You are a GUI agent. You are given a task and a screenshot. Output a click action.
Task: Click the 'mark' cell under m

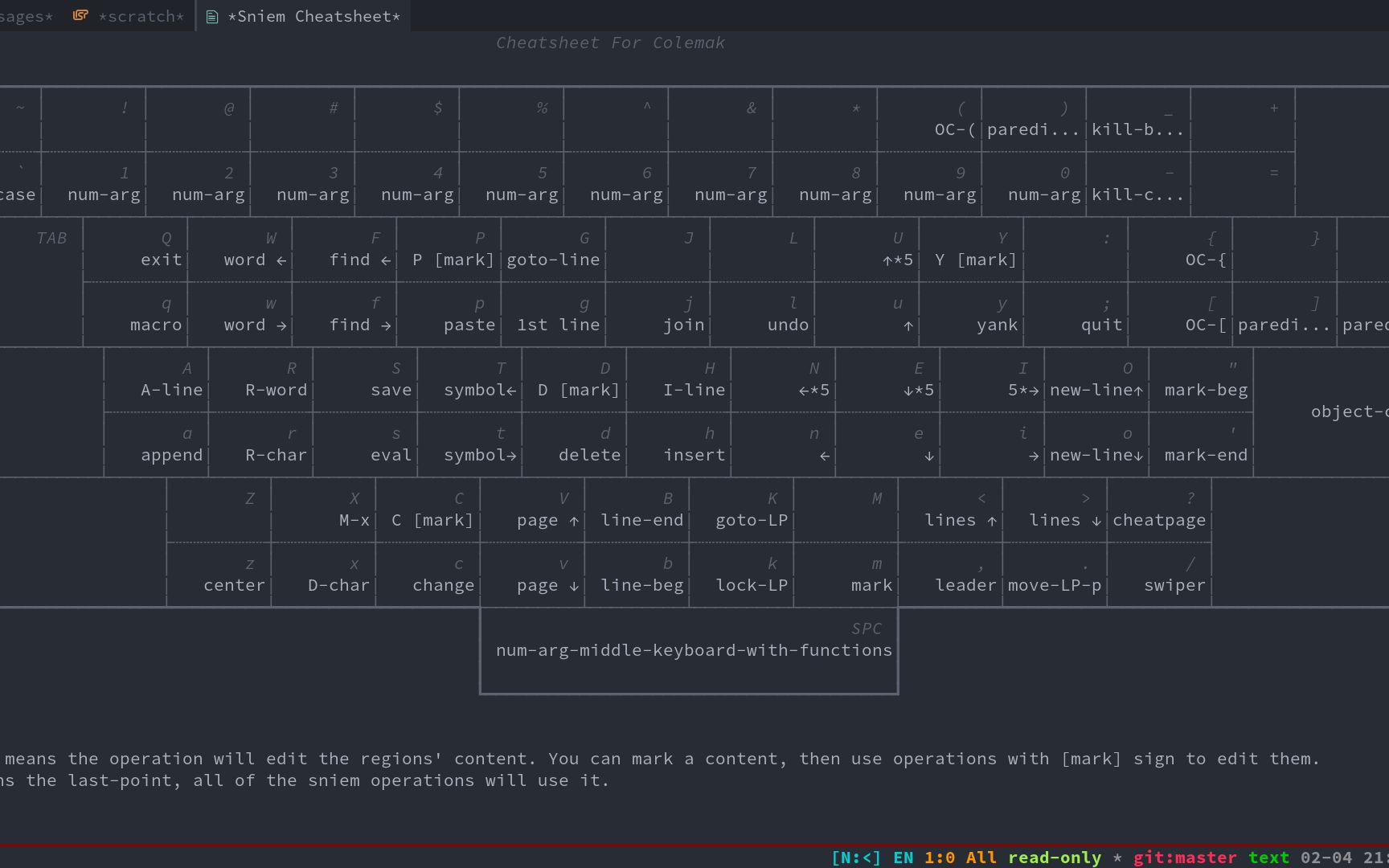(x=846, y=575)
